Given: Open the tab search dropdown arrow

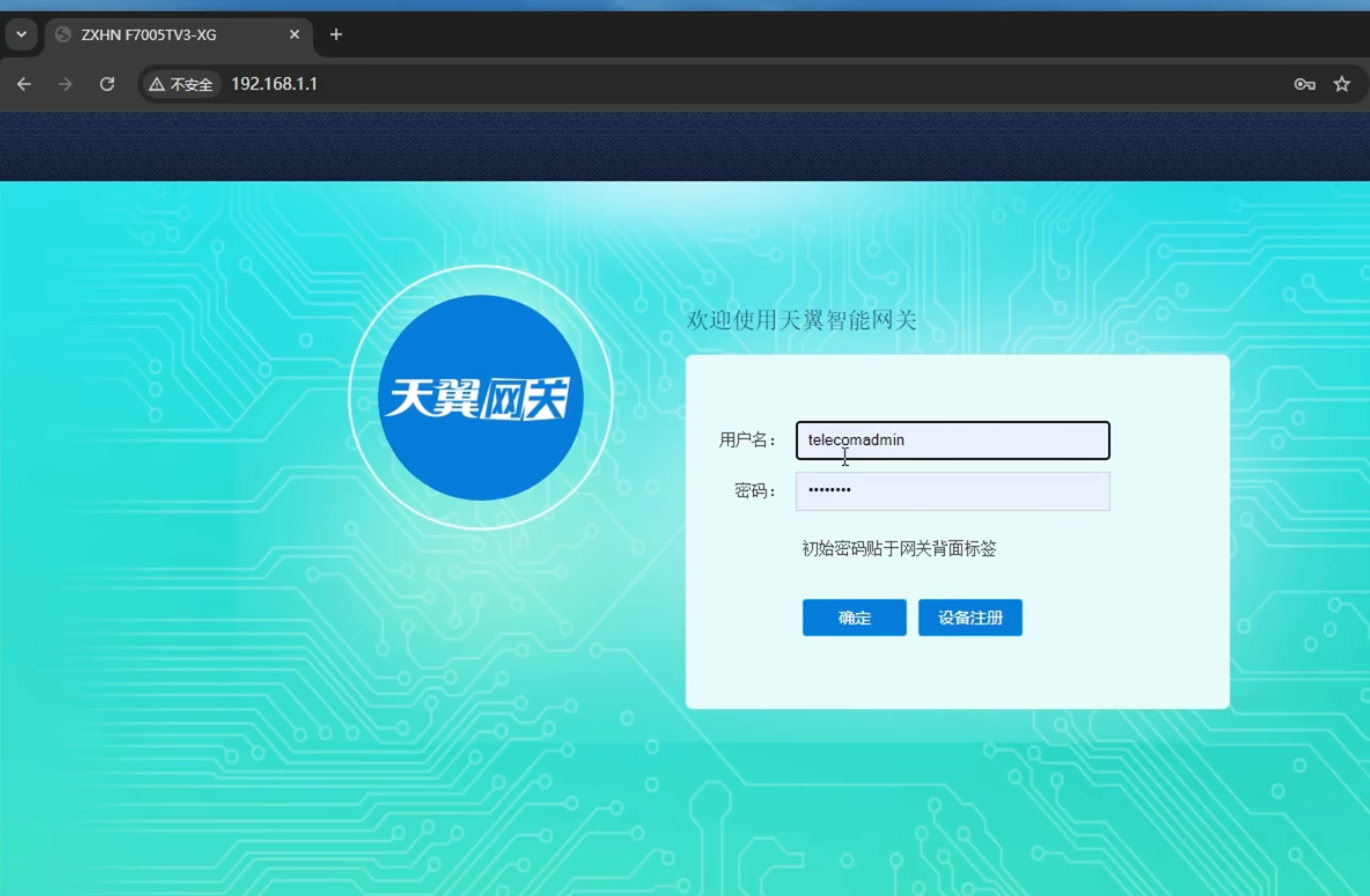Looking at the screenshot, I should (x=21, y=34).
